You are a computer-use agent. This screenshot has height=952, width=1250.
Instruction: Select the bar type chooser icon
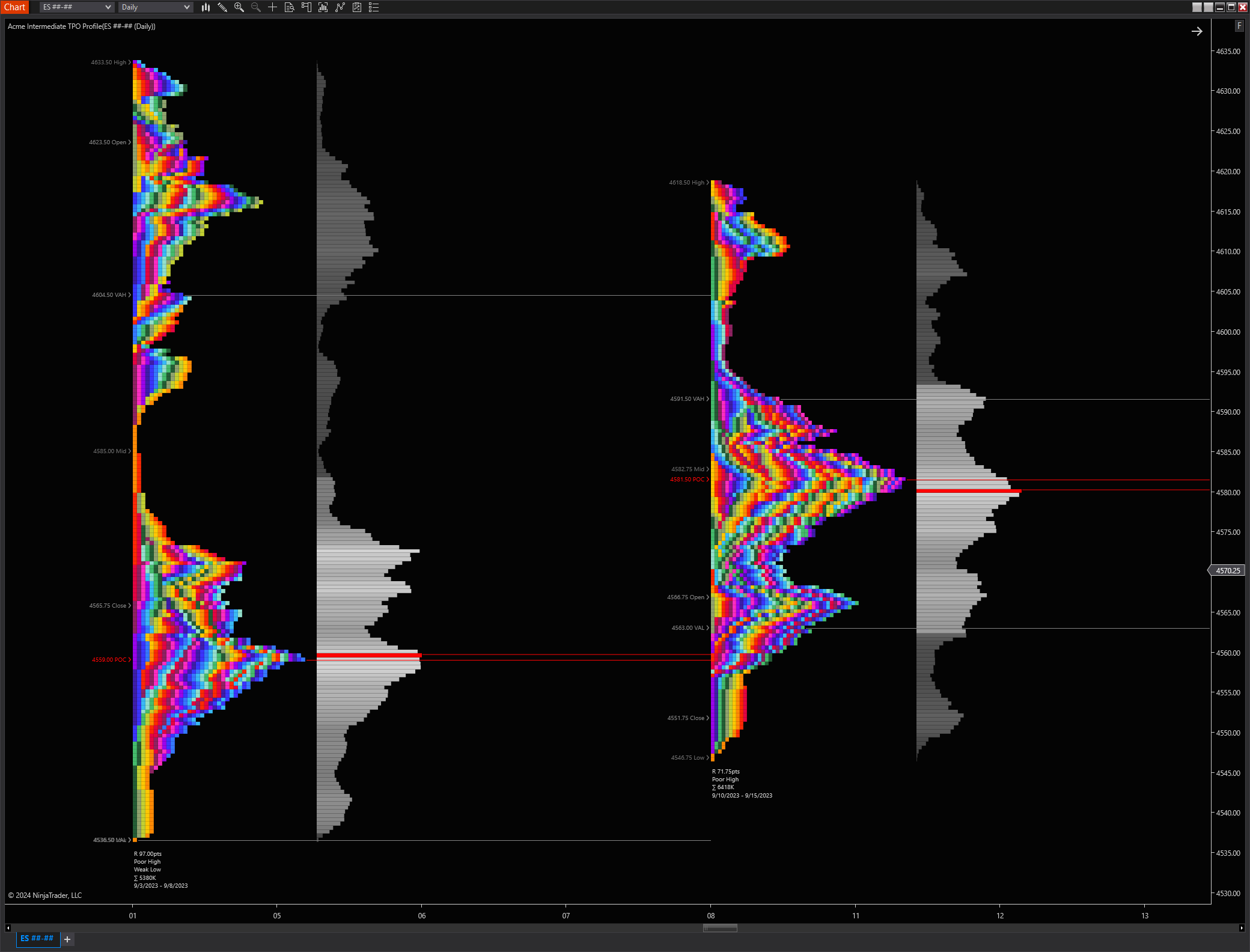pyautogui.click(x=206, y=7)
